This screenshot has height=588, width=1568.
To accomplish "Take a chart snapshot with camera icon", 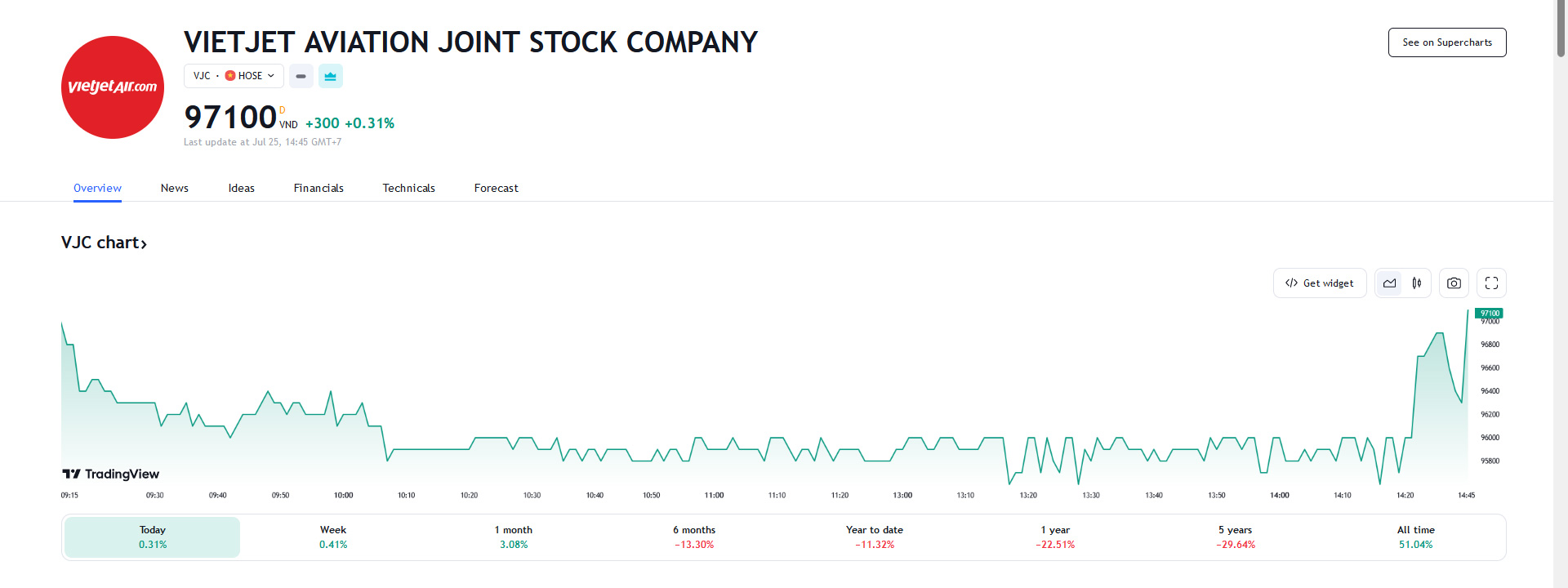I will [1454, 283].
